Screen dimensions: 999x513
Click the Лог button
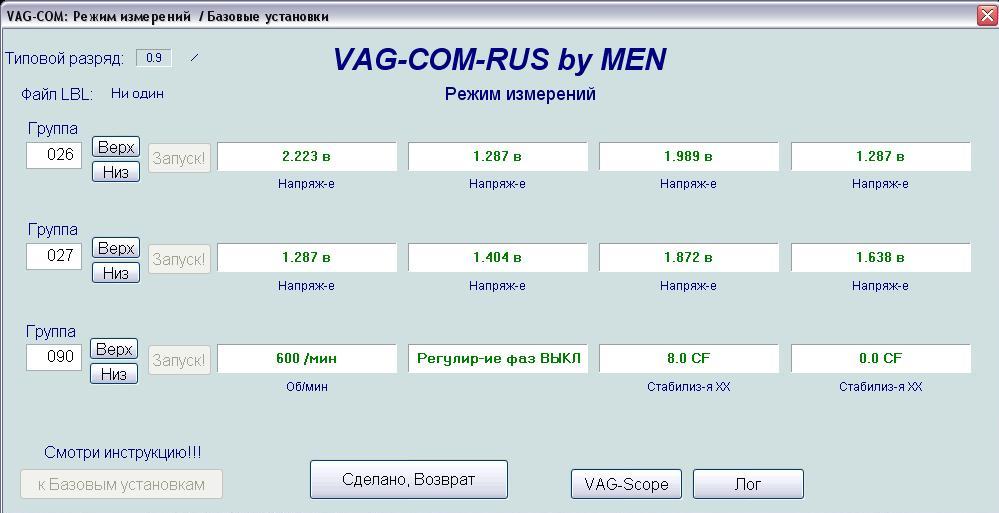(x=748, y=484)
